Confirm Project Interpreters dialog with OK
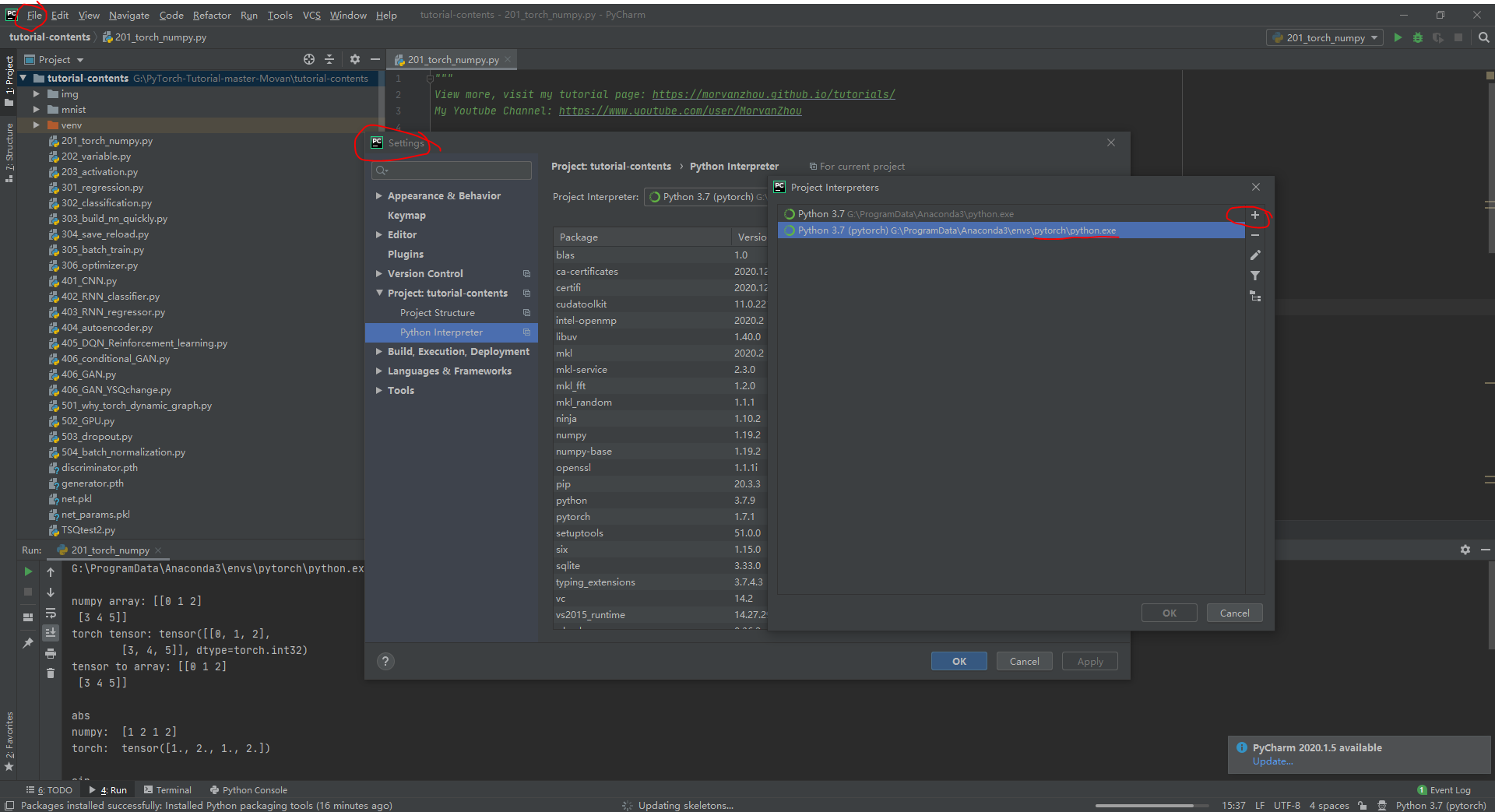The image size is (1495, 812). pos(1169,613)
